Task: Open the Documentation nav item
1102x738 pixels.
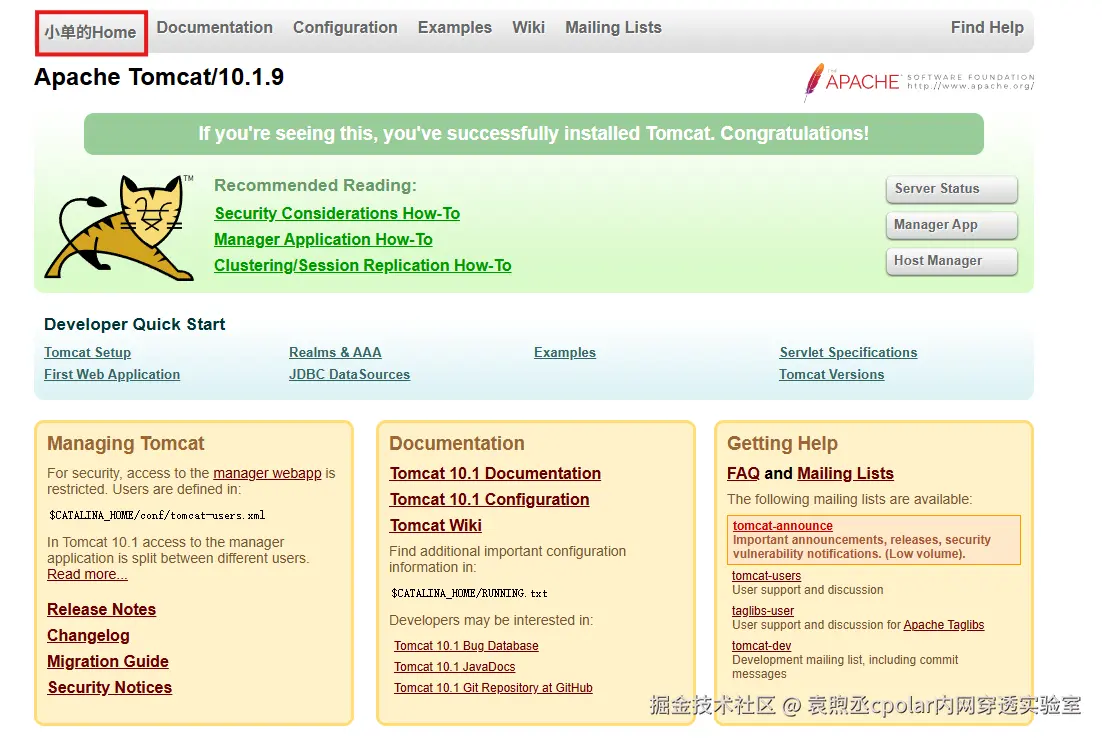Action: (214, 27)
